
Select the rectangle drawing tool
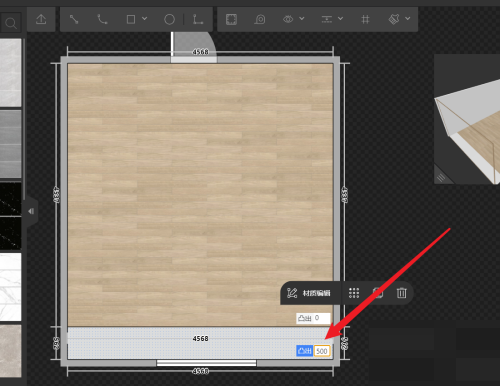pyautogui.click(x=131, y=19)
